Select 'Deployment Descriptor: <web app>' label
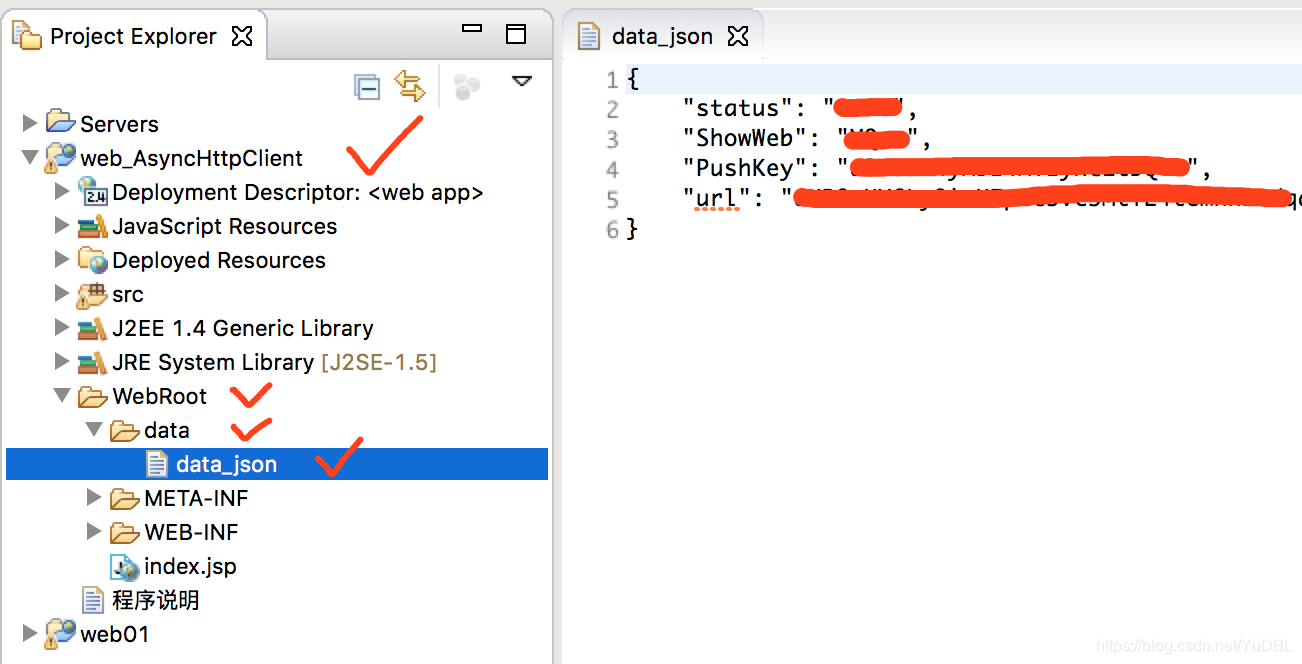 click(x=298, y=192)
